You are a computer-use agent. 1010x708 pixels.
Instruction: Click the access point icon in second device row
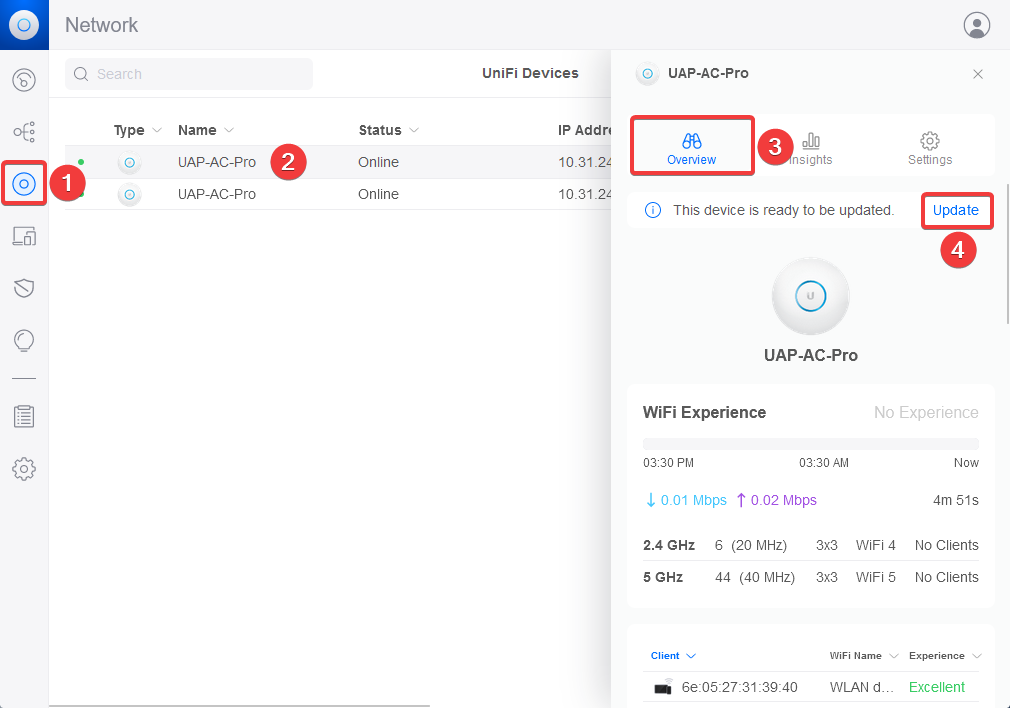click(x=129, y=194)
